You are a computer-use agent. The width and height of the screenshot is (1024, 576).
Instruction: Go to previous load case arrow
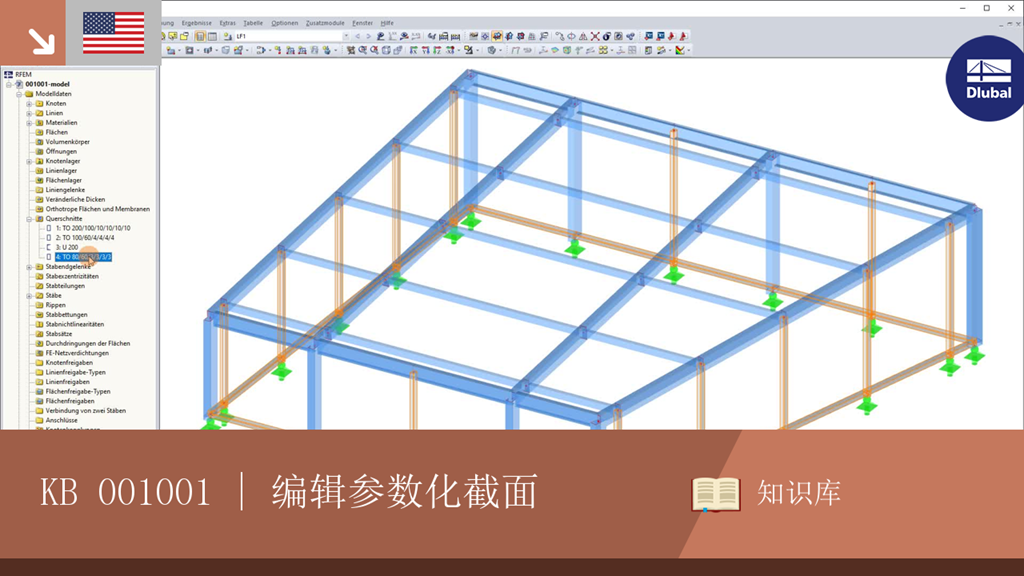[357, 36]
